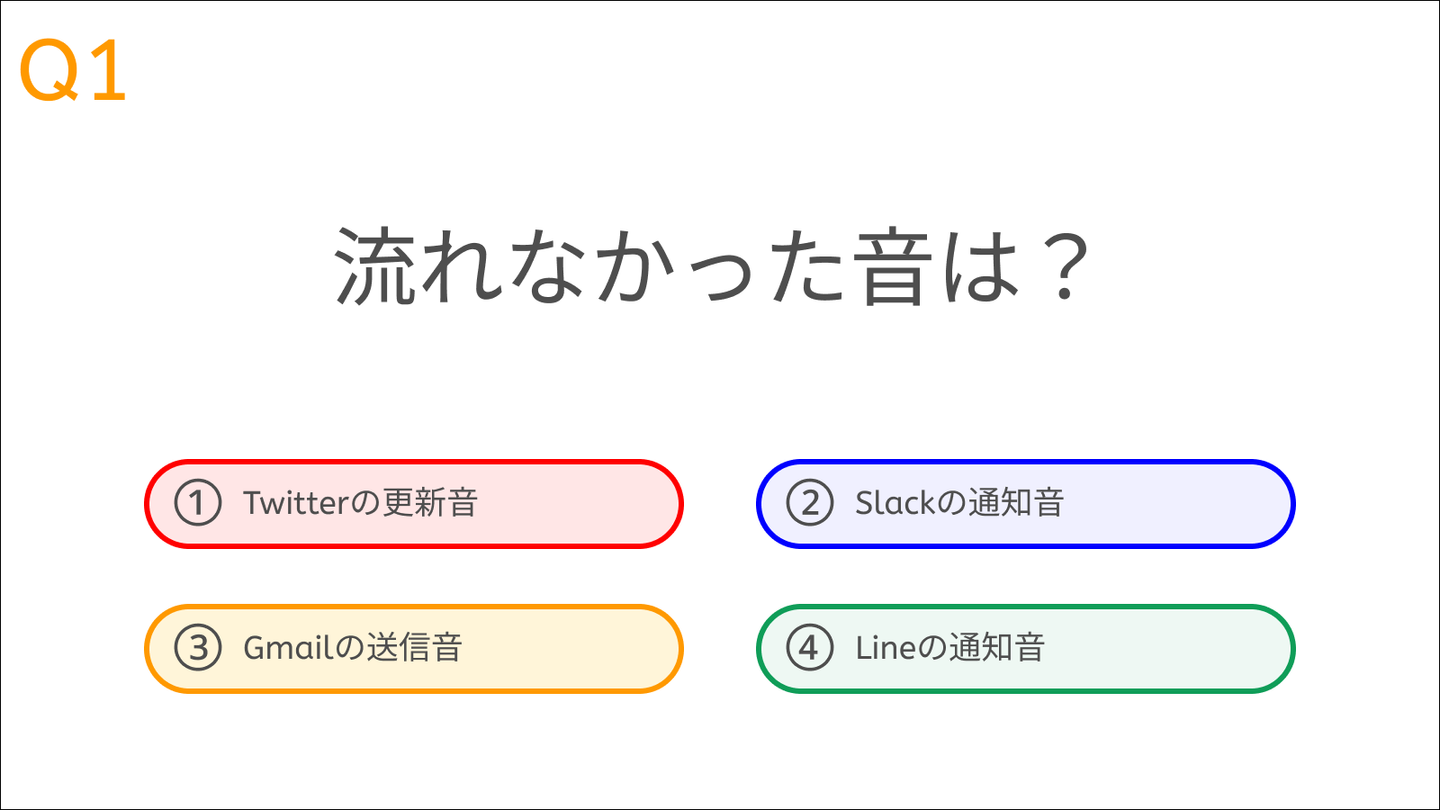The height and width of the screenshot is (810, 1440).
Task: Click the circled number 1 icon
Action: pos(198,503)
